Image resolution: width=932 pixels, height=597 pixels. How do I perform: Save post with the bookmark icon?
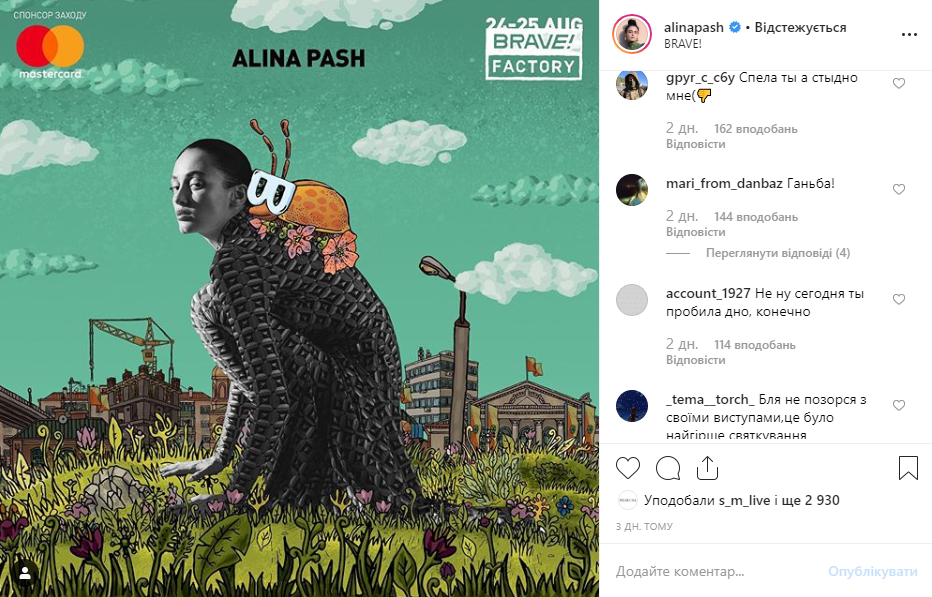pos(908,468)
